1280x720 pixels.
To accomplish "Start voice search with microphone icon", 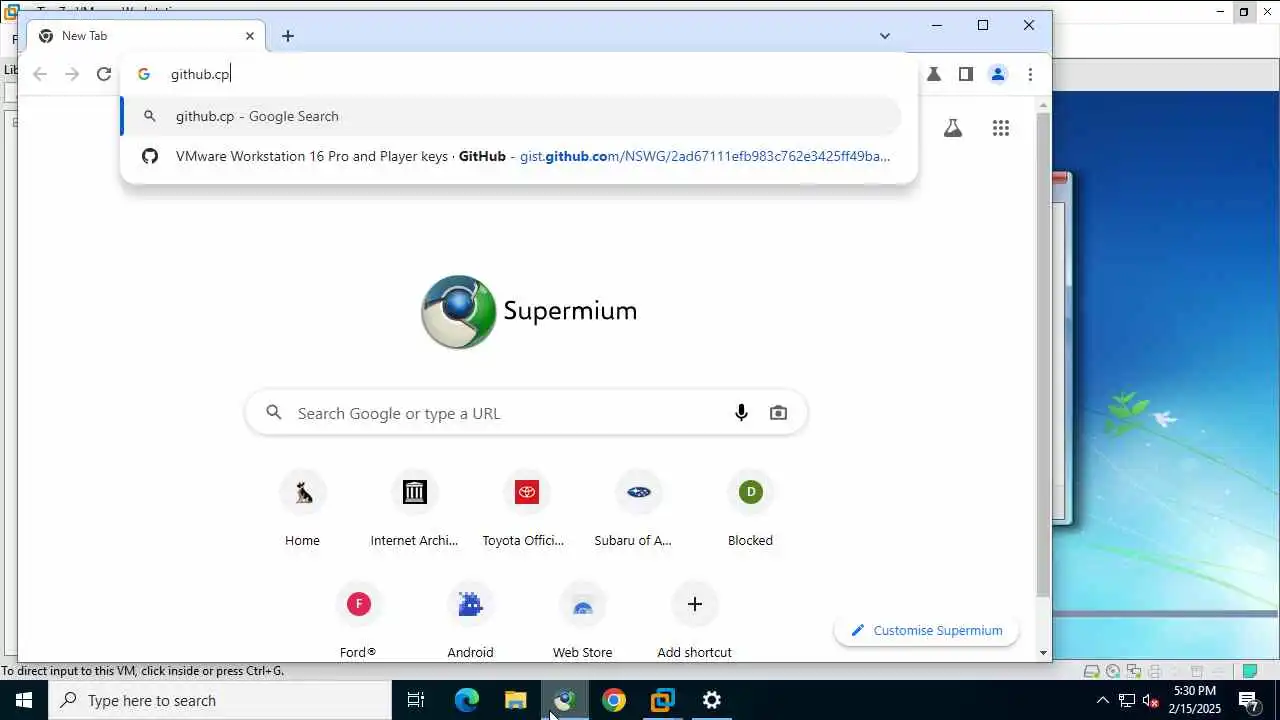I will [x=741, y=413].
